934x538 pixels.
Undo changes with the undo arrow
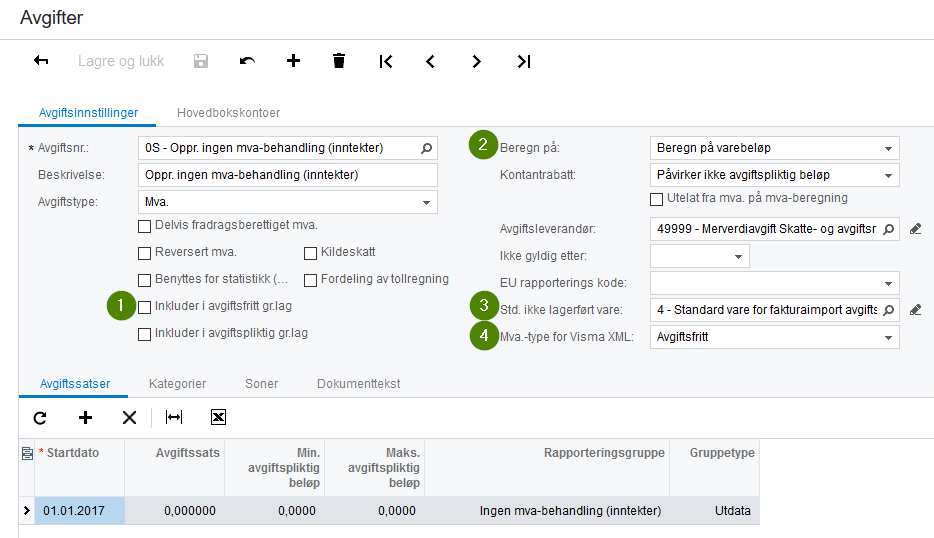(x=247, y=61)
